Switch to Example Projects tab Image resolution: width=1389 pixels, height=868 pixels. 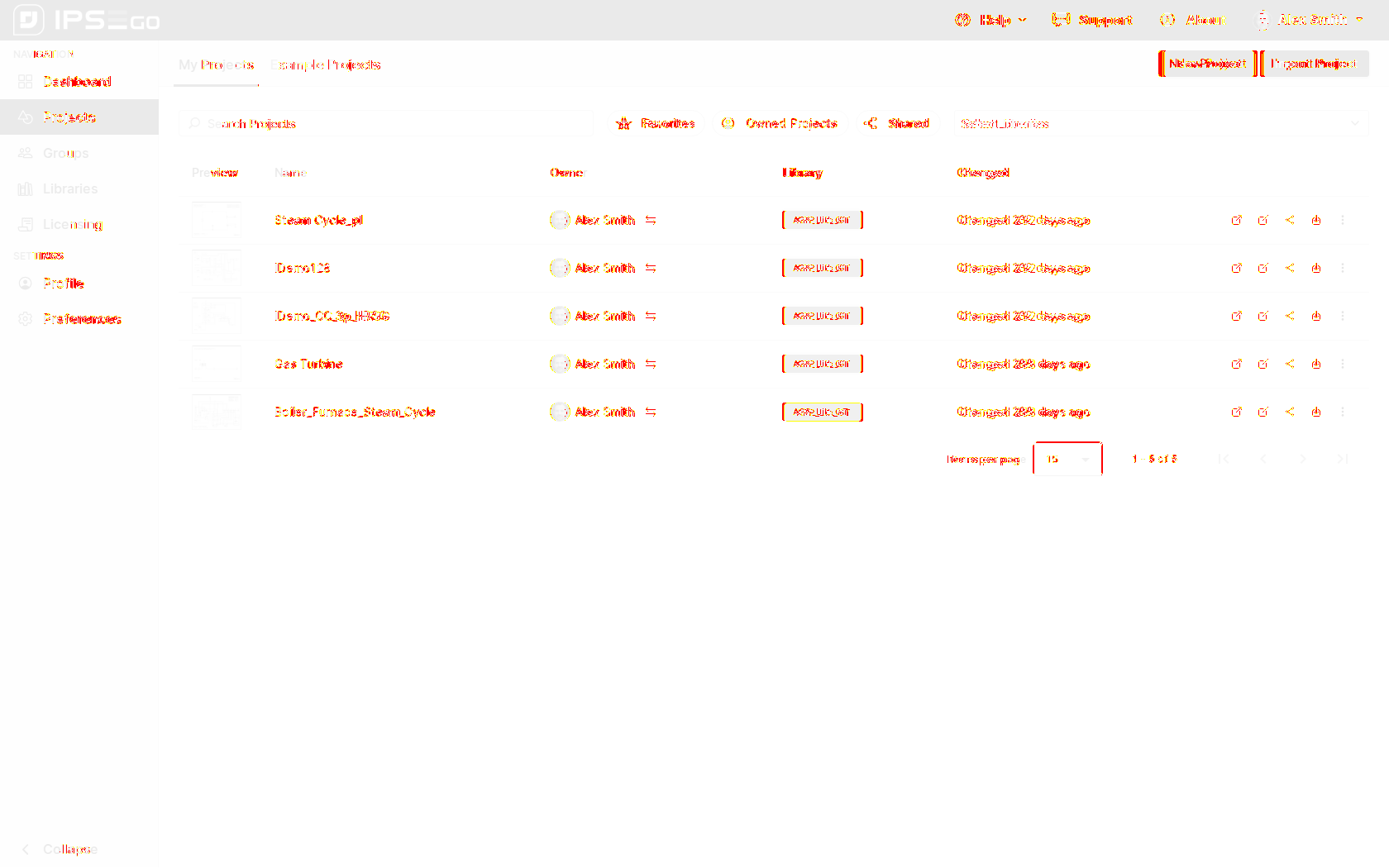pyautogui.click(x=326, y=64)
